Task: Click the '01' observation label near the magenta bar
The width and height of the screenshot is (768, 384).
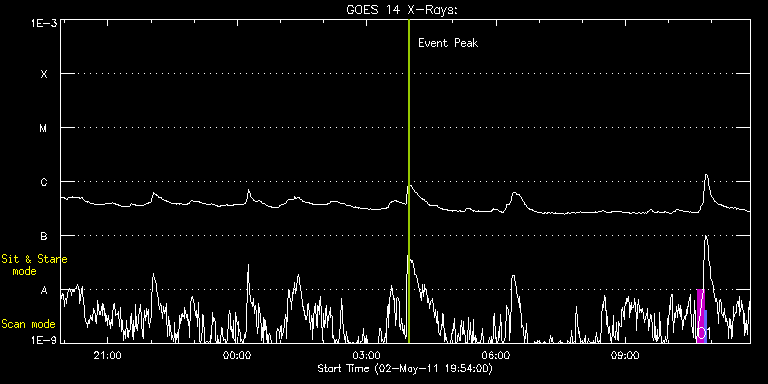Action: (x=704, y=333)
